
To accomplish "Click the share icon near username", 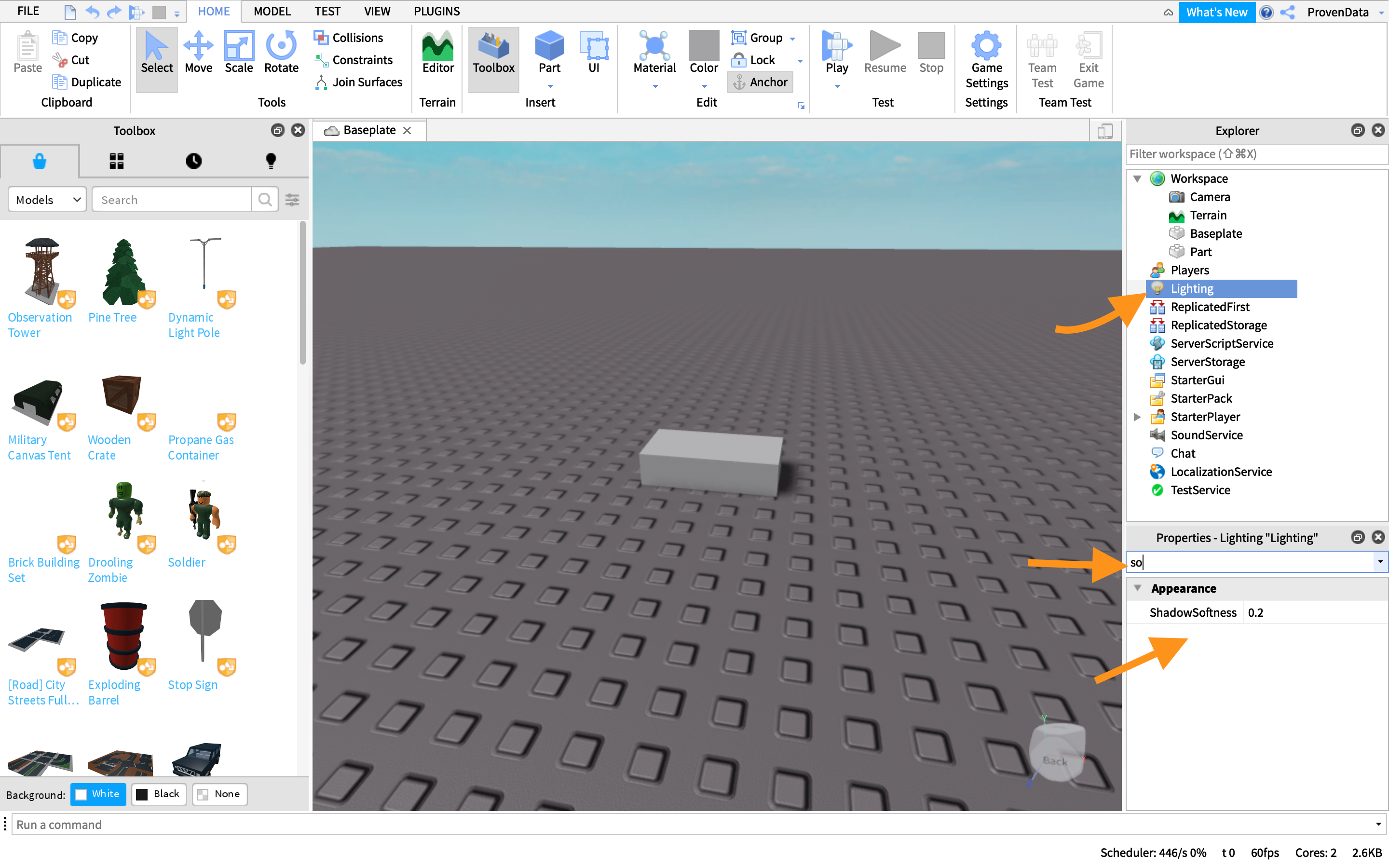I will pos(1287,12).
